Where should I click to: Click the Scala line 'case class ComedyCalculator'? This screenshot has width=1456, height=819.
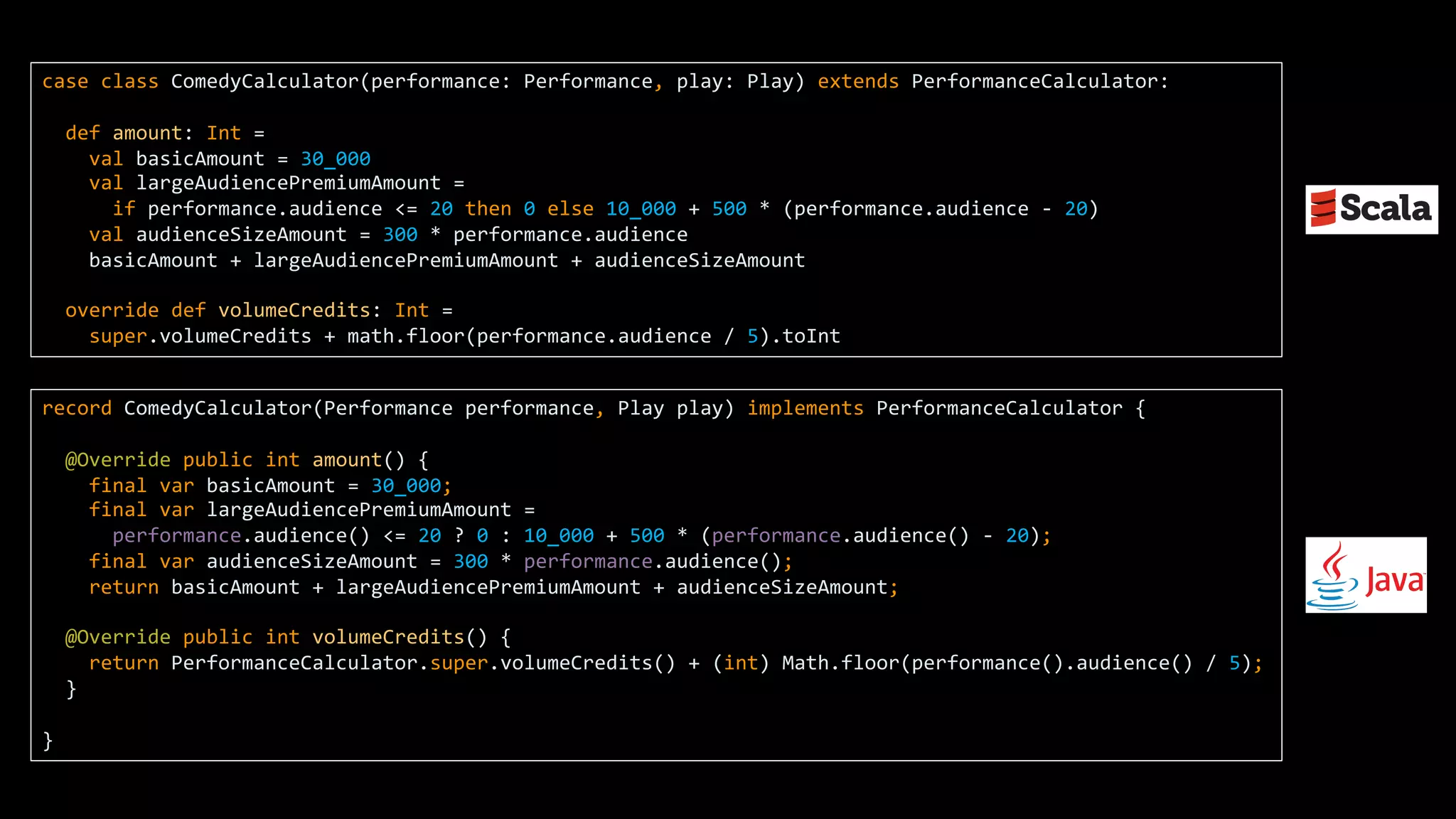[605, 82]
